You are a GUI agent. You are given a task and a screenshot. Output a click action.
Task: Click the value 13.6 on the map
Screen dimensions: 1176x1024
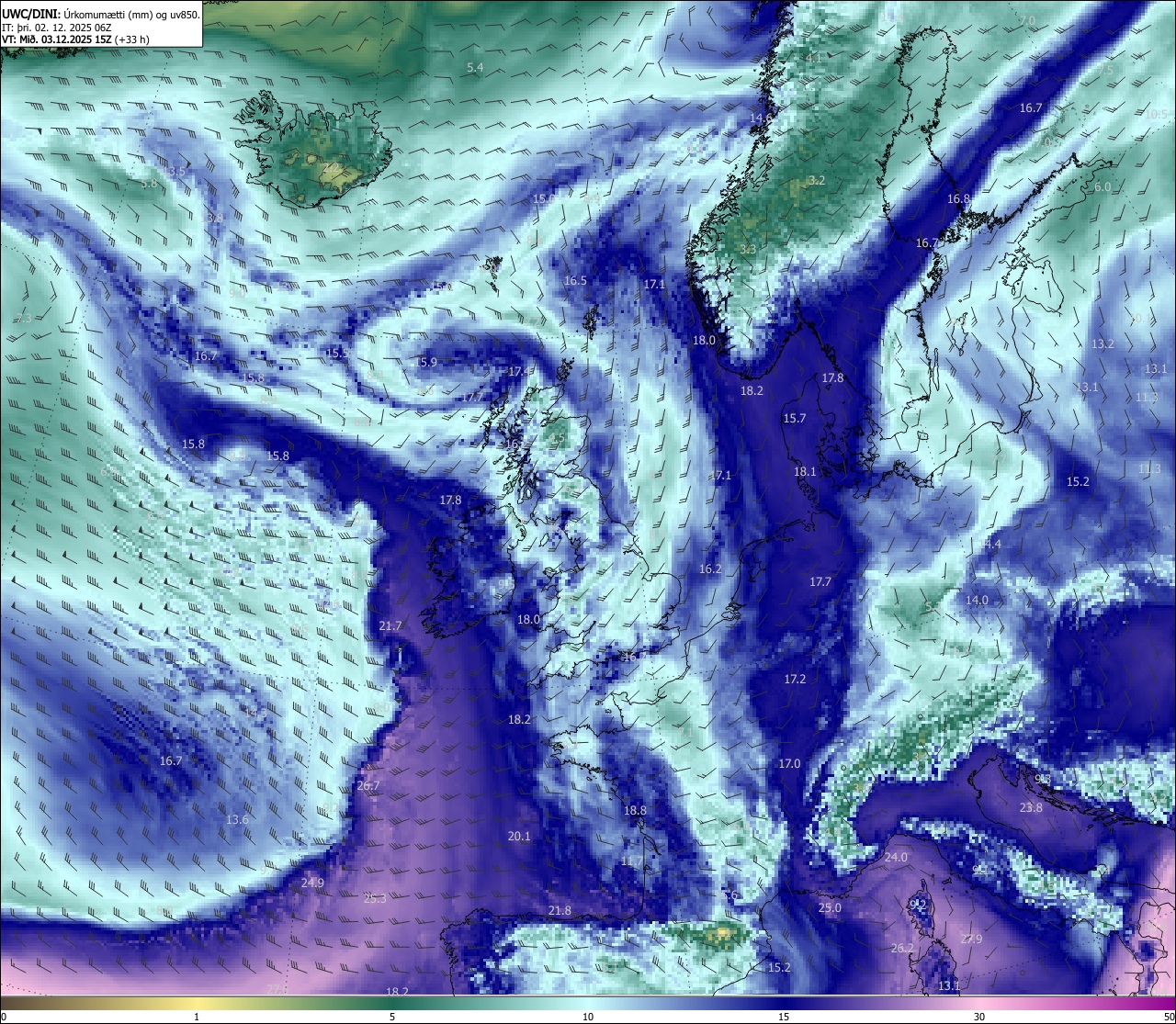point(237,820)
